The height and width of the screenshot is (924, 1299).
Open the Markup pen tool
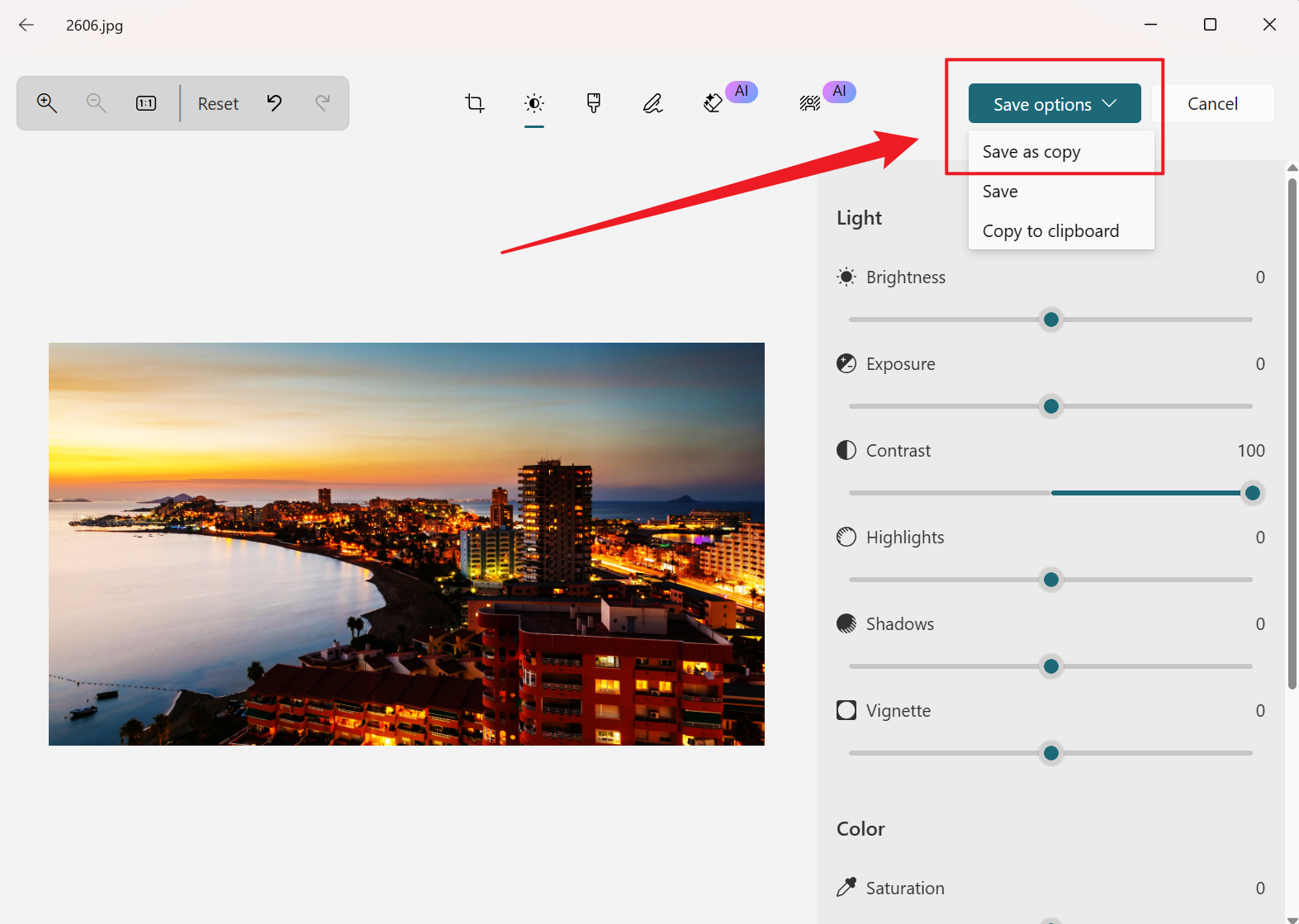pos(652,103)
